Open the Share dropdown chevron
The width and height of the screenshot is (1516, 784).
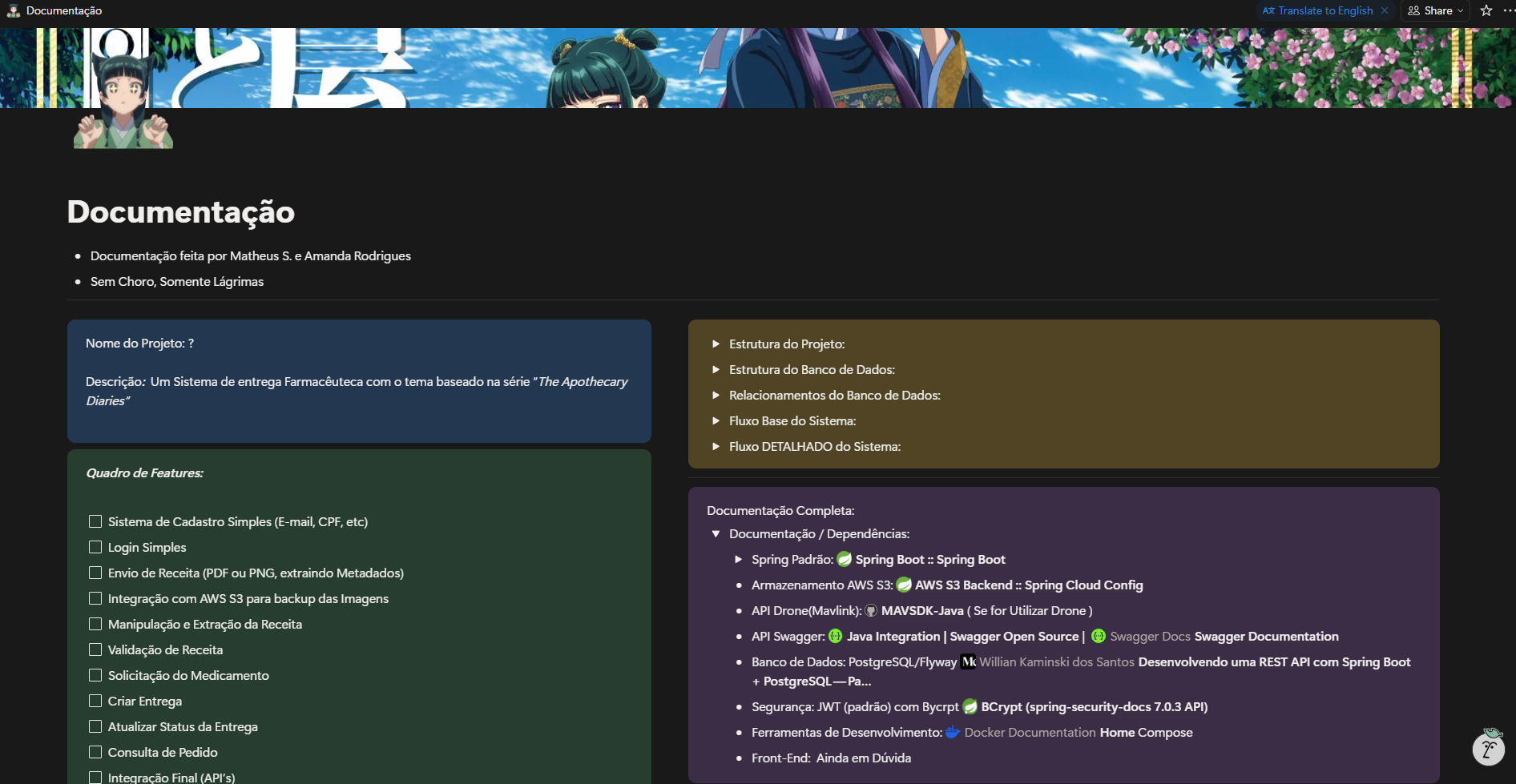click(1460, 10)
